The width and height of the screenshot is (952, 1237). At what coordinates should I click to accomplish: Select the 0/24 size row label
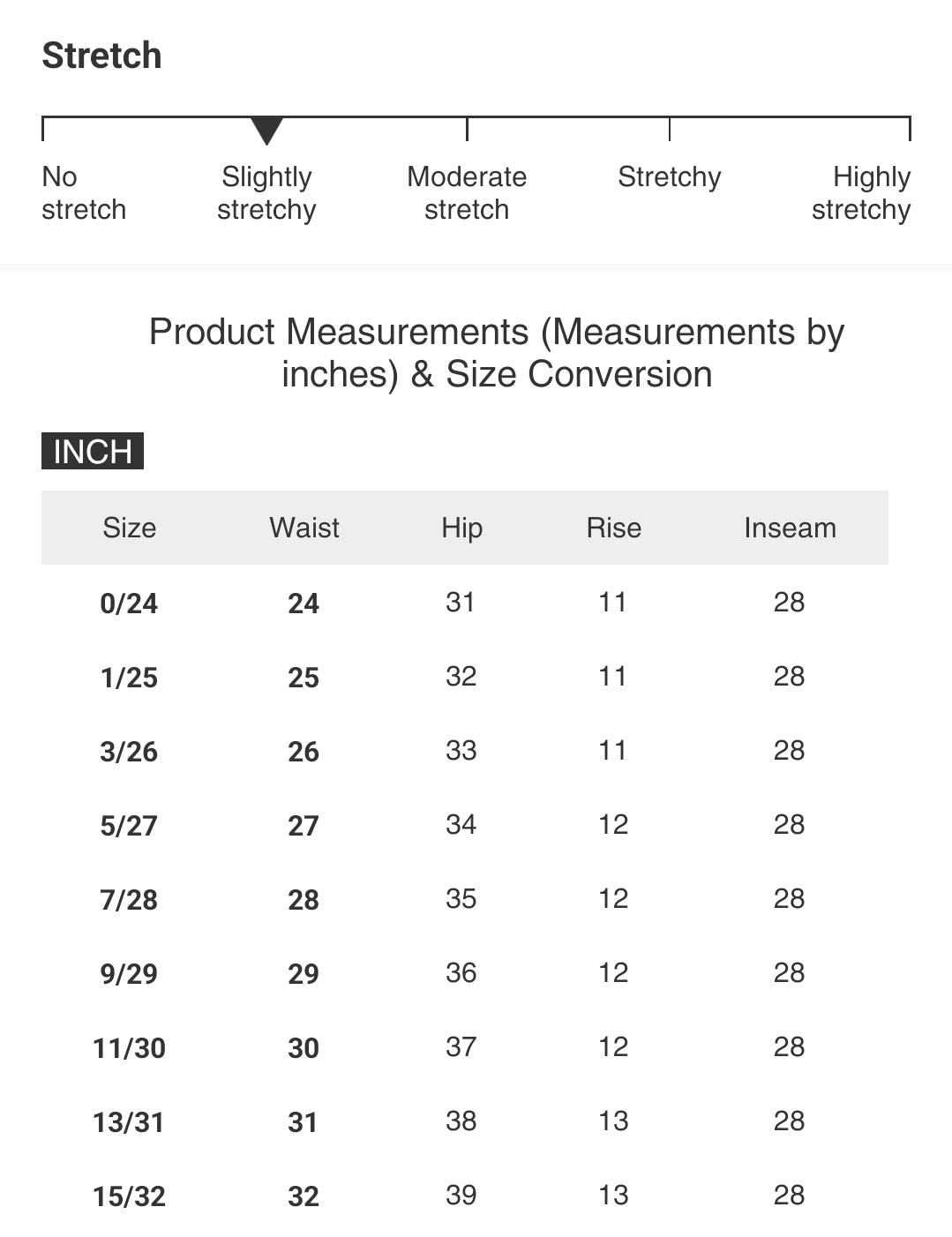click(x=129, y=604)
